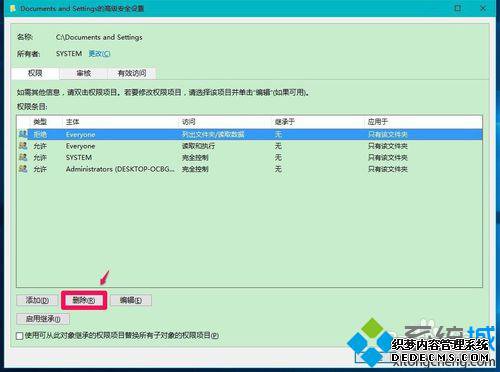Click 只有该文件夹 in the Administrators row
The width and height of the screenshot is (500, 372).
(x=388, y=169)
